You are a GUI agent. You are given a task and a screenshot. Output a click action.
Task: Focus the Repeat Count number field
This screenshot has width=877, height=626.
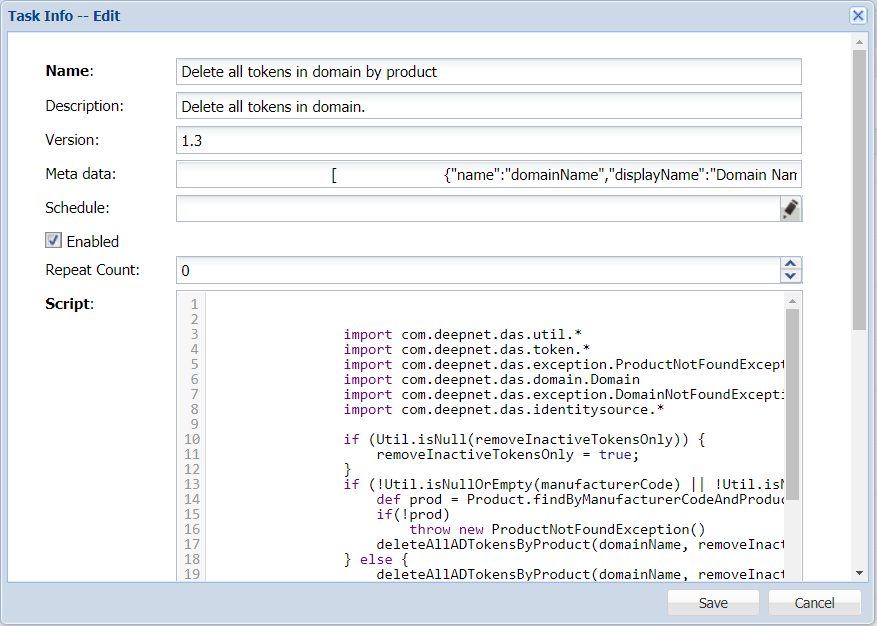tap(476, 270)
